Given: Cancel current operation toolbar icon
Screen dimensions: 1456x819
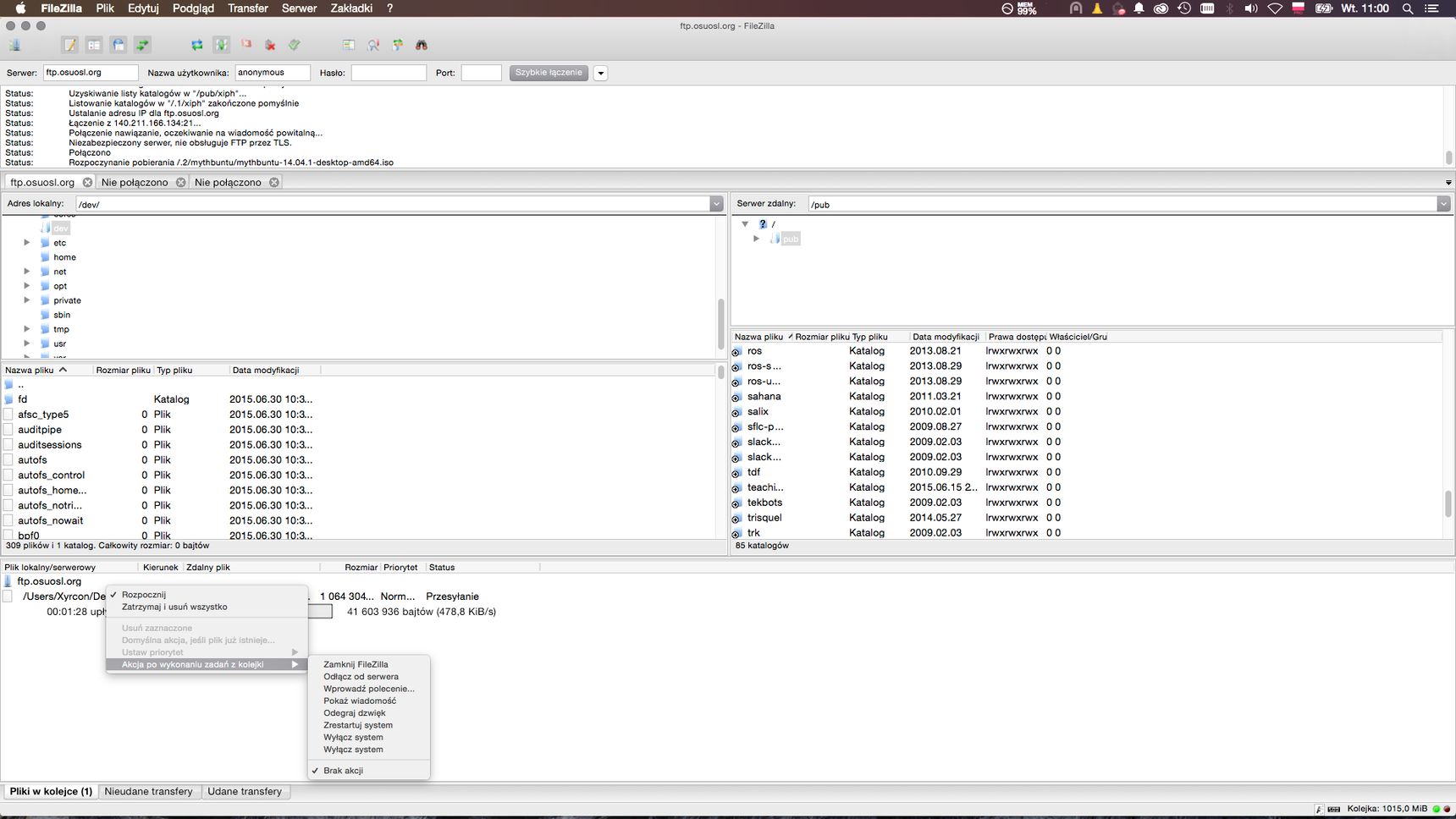Looking at the screenshot, I should pyautogui.click(x=246, y=45).
